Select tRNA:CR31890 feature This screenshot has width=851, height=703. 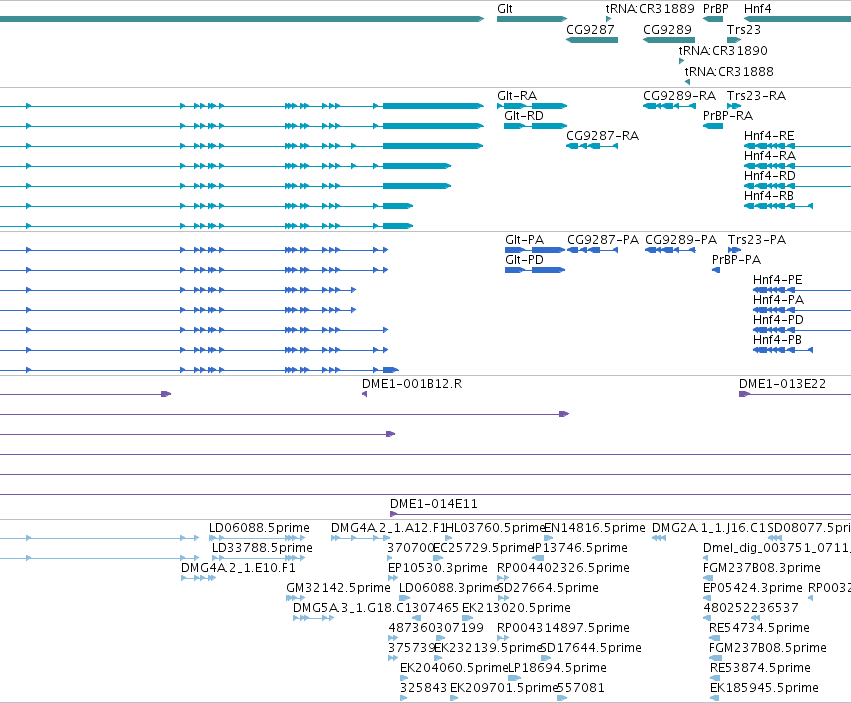(x=681, y=61)
